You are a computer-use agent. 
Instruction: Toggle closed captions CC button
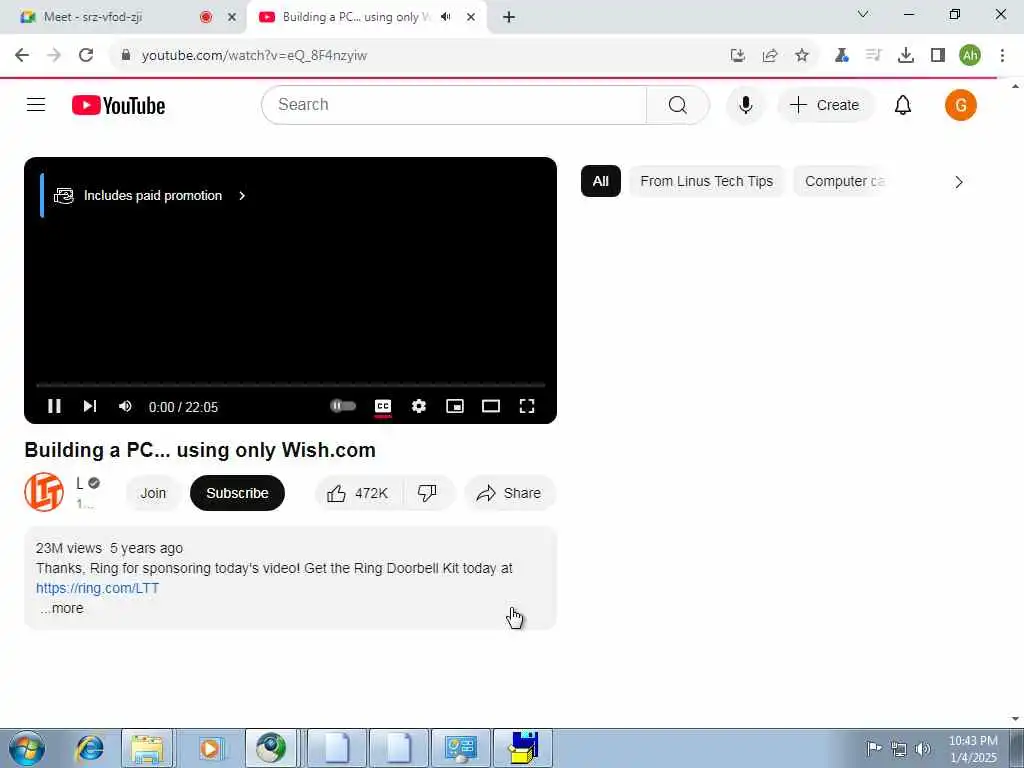(383, 406)
